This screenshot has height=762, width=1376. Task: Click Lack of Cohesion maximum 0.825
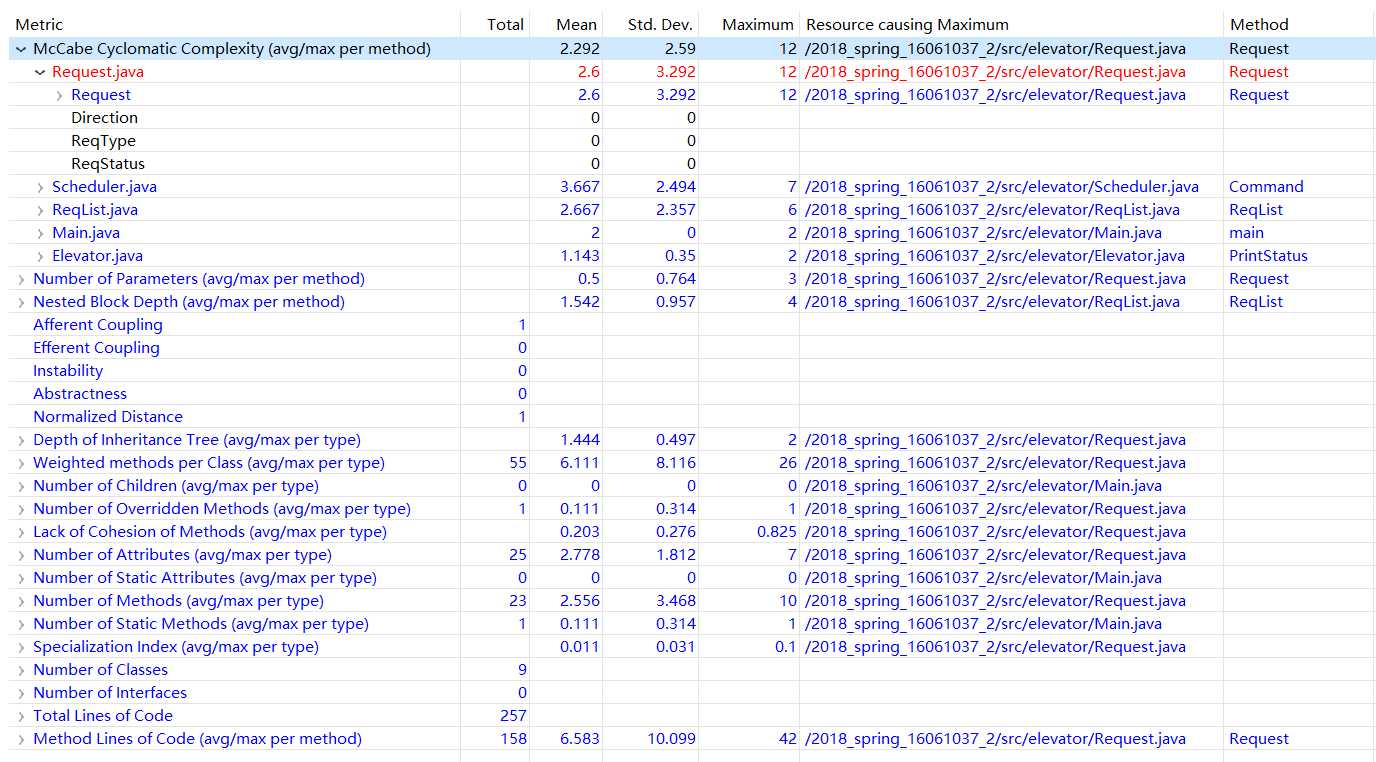click(777, 532)
